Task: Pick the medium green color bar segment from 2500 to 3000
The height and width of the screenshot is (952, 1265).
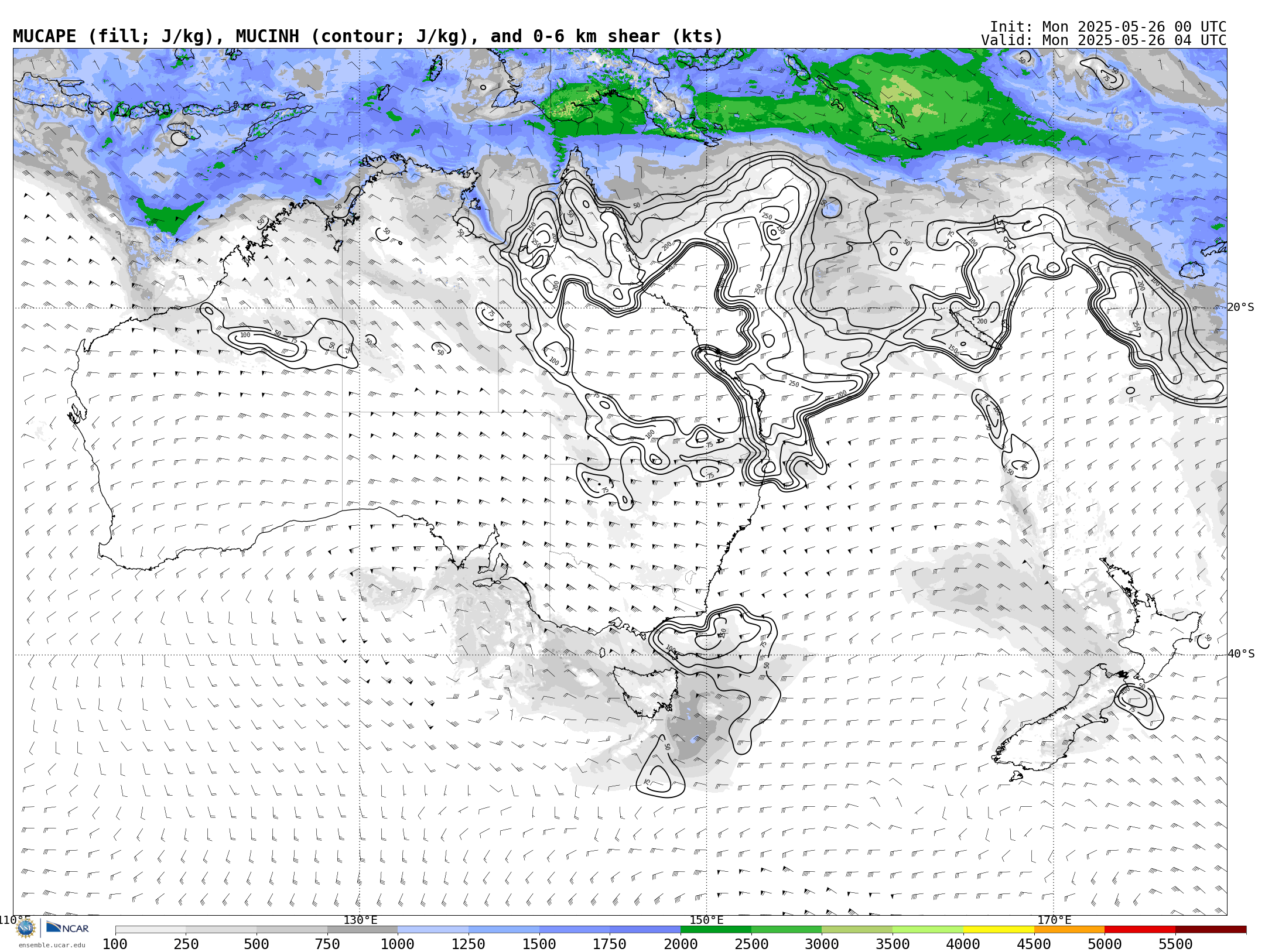Action: [787, 930]
